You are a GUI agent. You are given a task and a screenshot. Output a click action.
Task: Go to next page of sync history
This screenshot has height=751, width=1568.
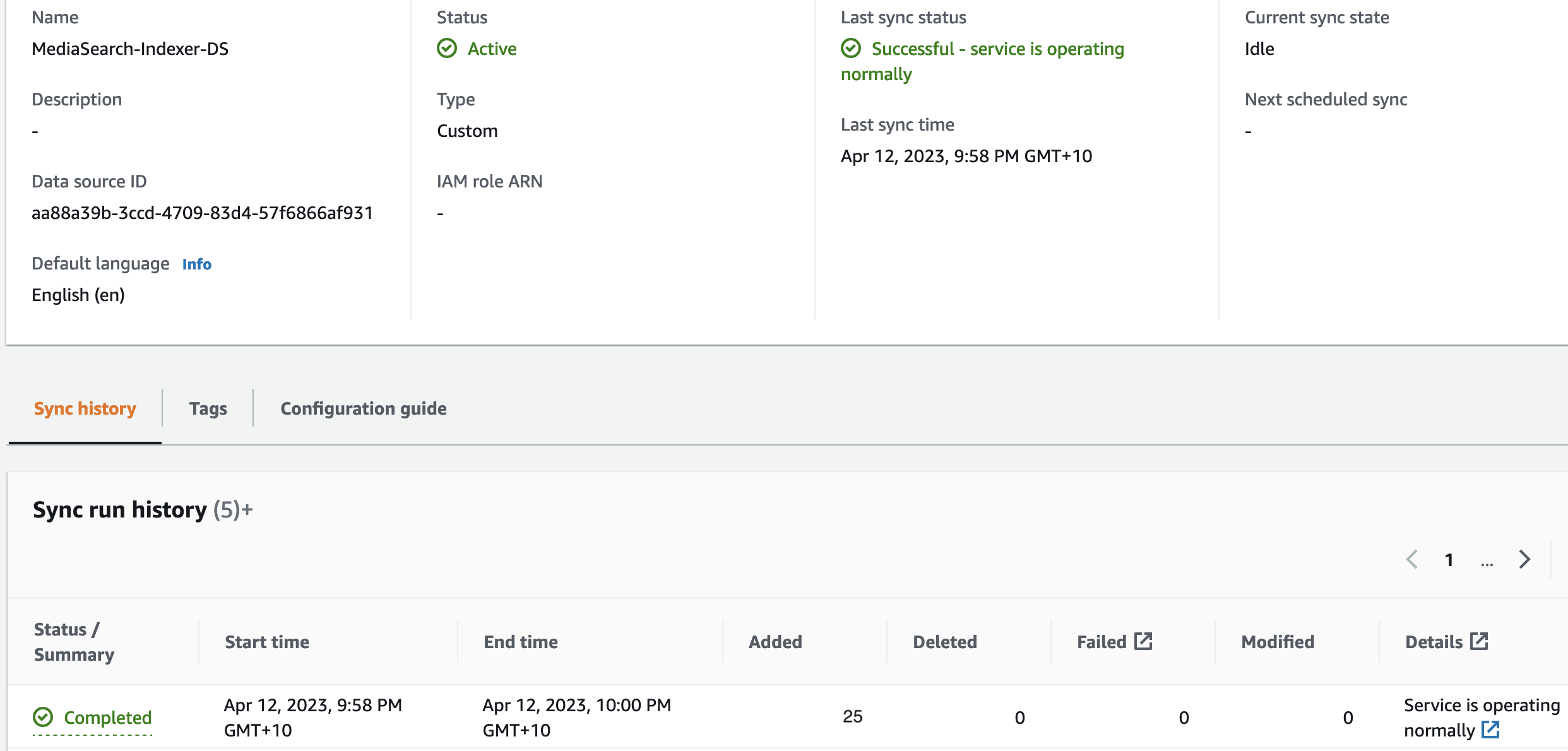[1524, 559]
